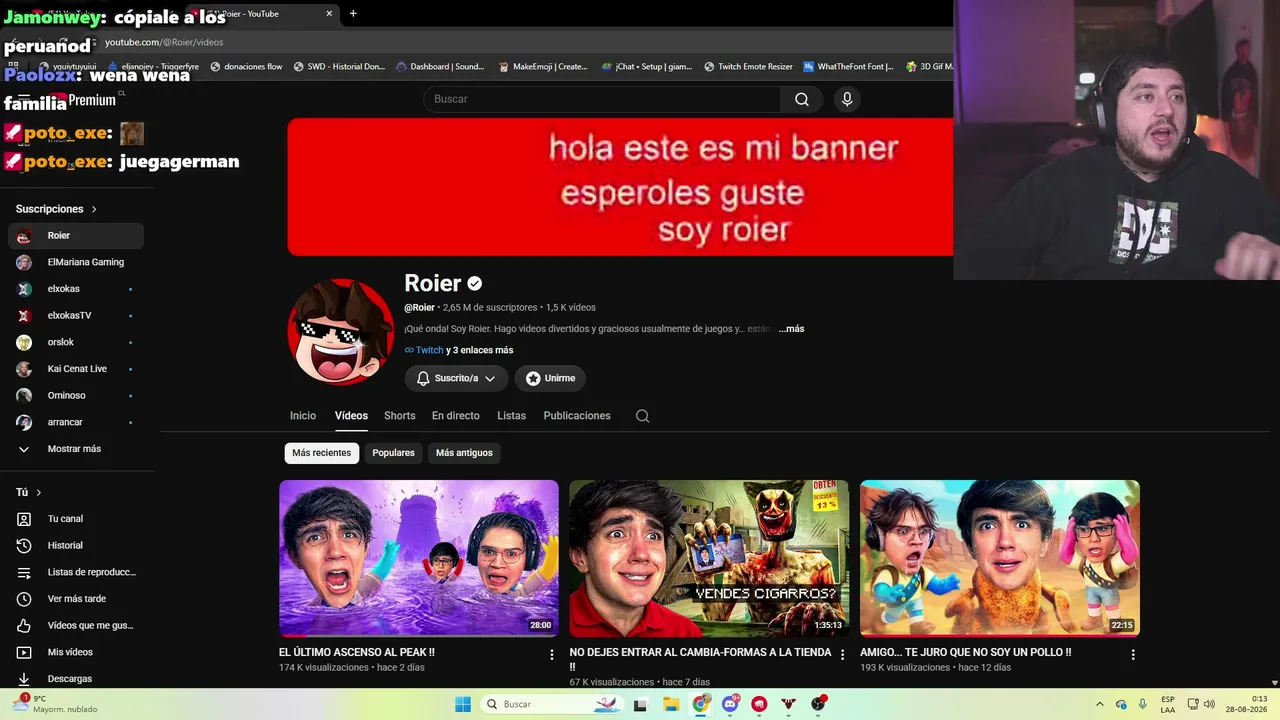Sort videos by Populares chip
The height and width of the screenshot is (720, 1280).
(x=393, y=453)
